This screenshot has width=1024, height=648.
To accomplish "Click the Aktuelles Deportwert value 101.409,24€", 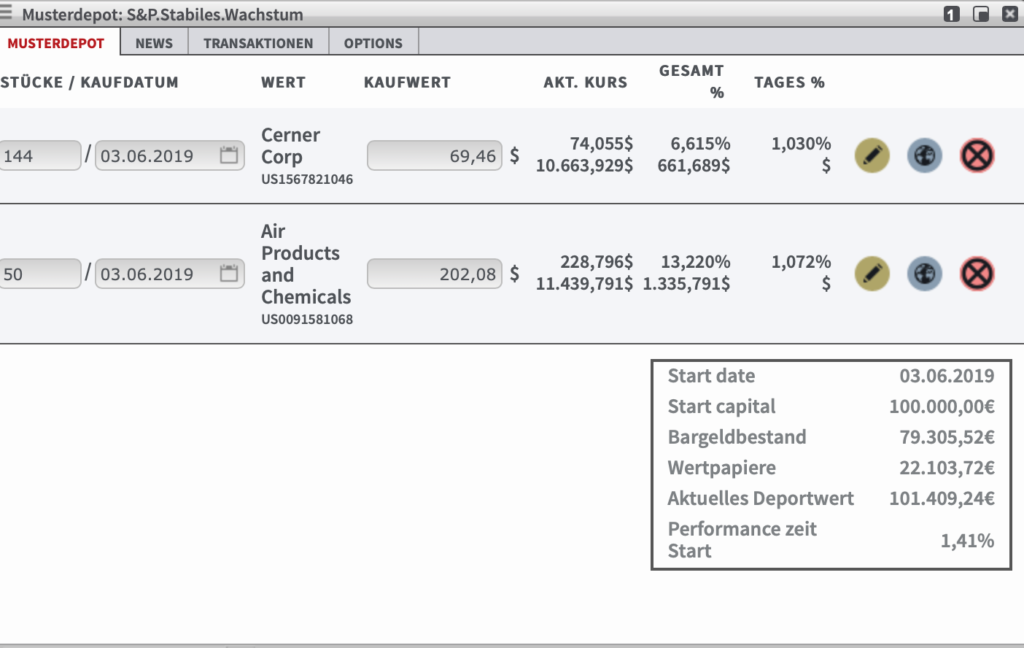I will 942,498.
